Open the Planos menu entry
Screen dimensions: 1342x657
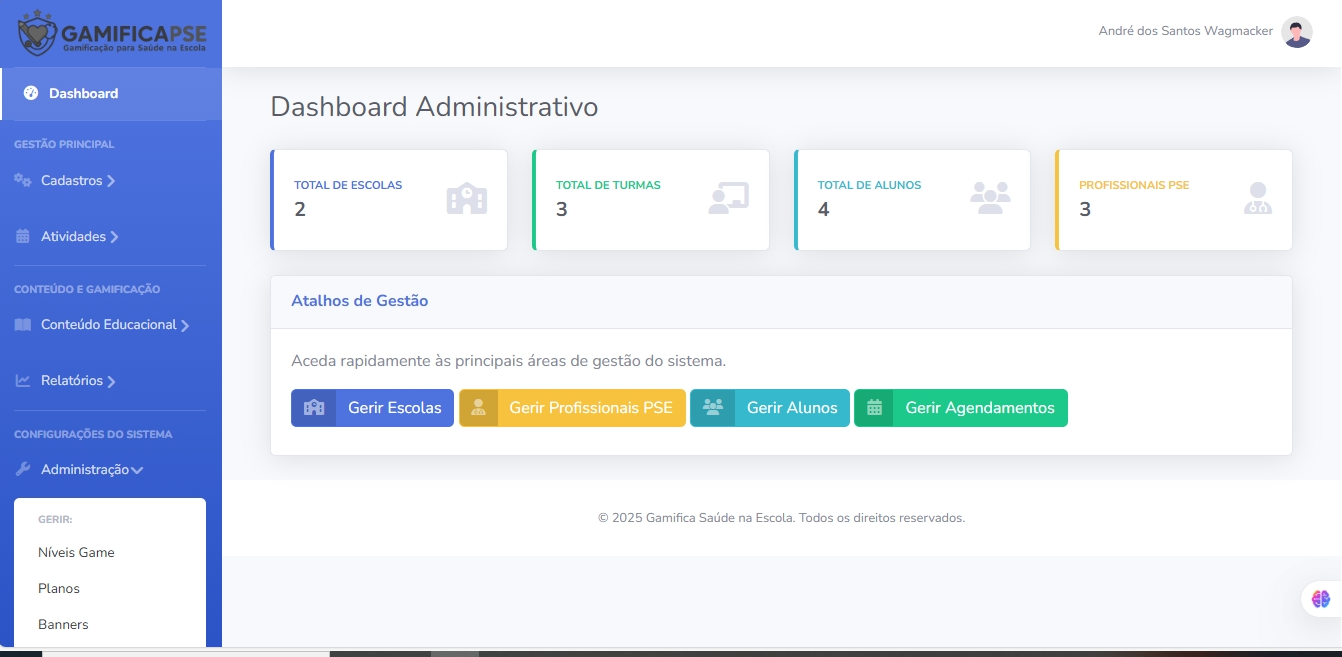[x=58, y=588]
